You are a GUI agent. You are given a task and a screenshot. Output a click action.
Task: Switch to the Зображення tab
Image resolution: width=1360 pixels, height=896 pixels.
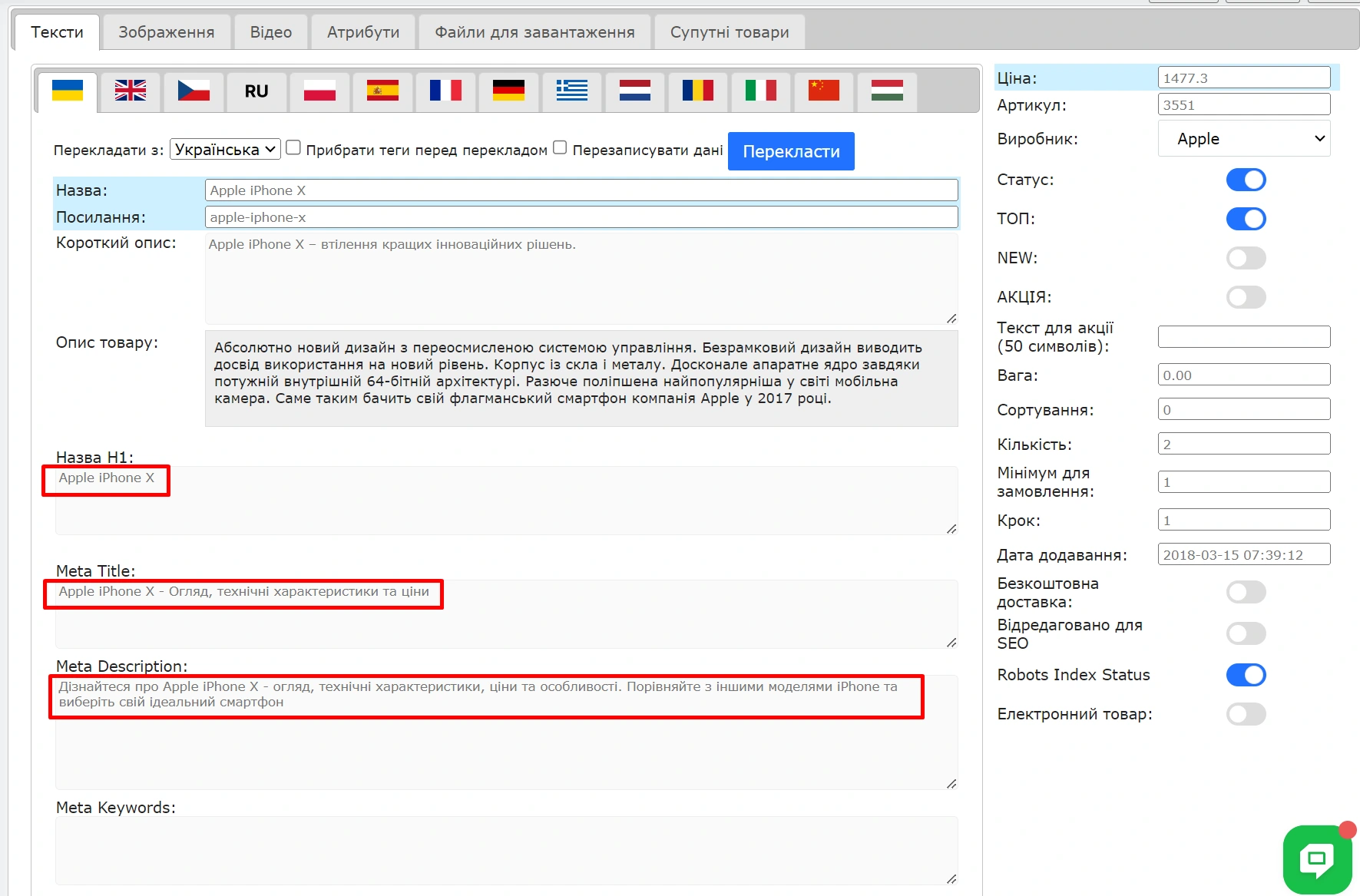tap(167, 32)
